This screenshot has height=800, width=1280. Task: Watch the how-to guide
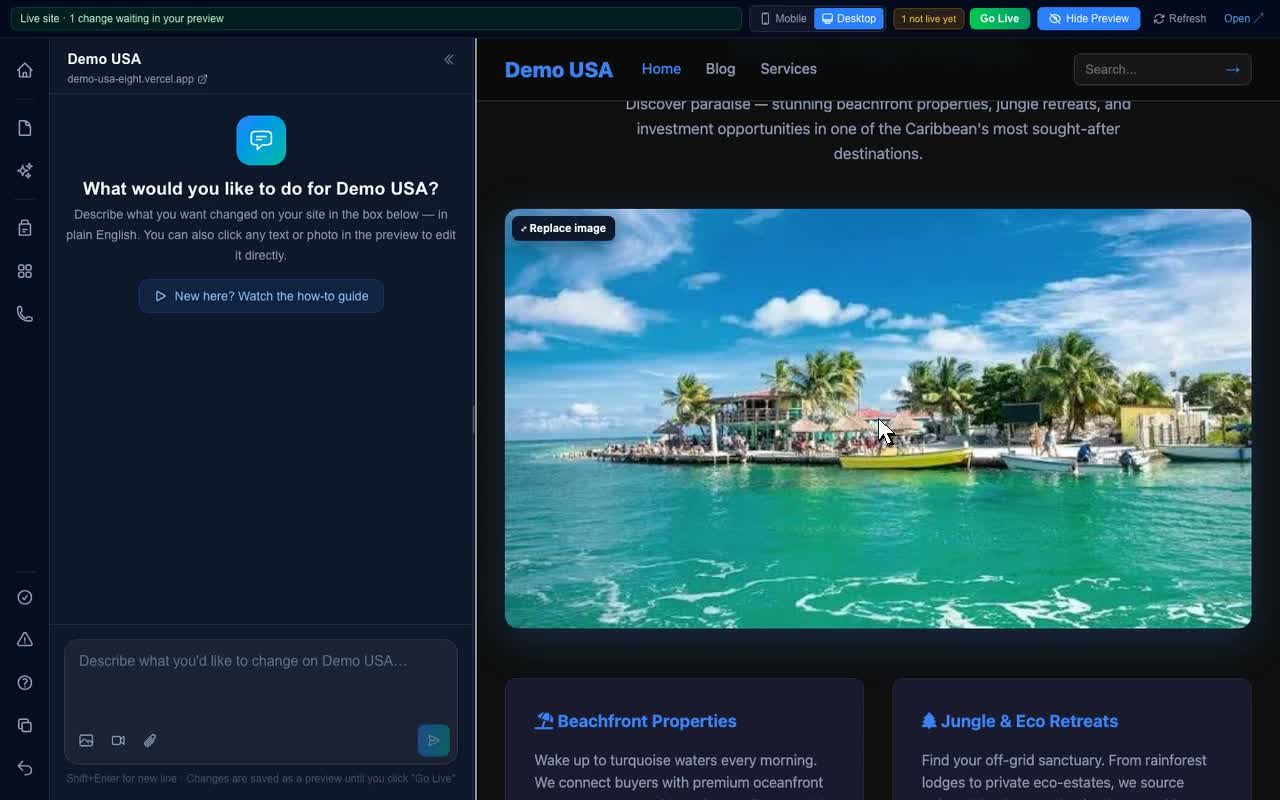coord(261,296)
